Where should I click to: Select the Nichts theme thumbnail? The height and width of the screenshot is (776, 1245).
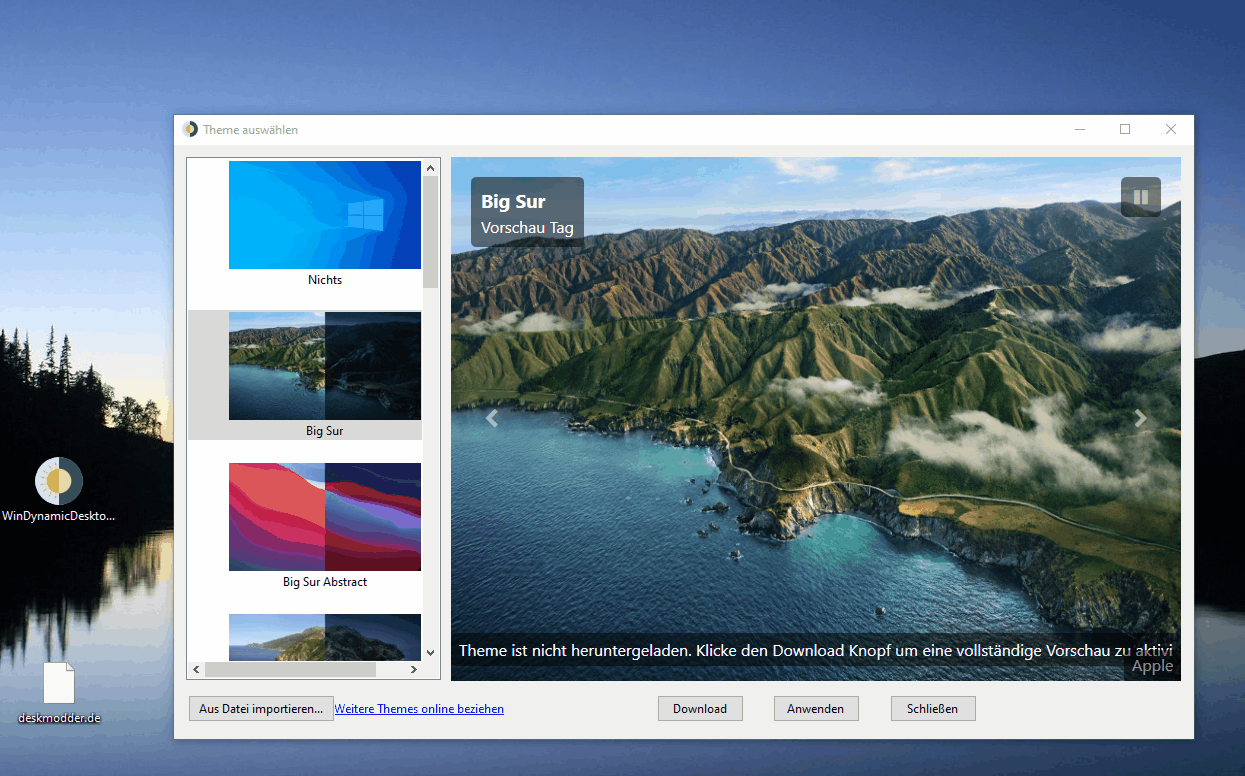325,215
